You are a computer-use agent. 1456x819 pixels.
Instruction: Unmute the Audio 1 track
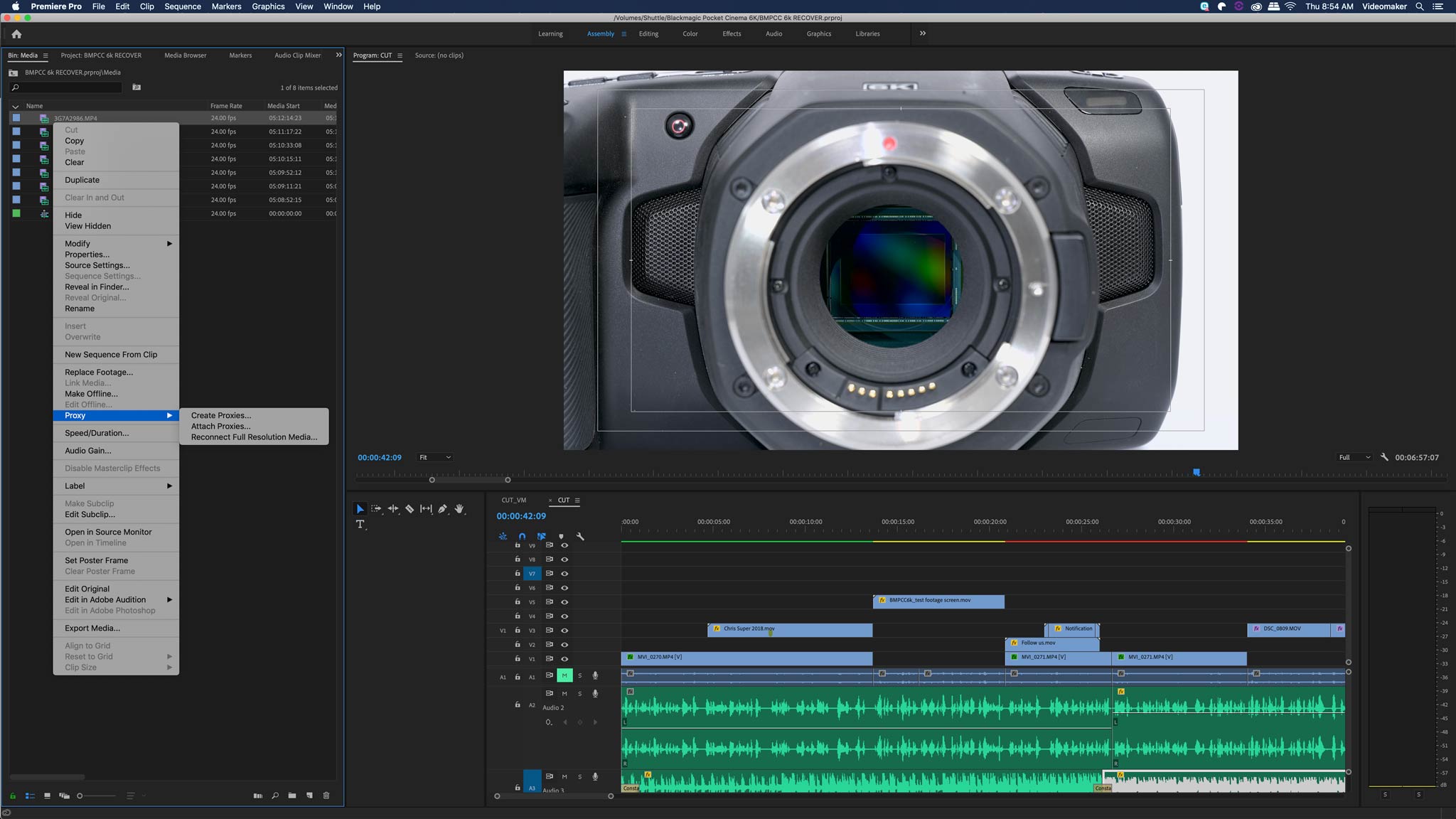(565, 675)
